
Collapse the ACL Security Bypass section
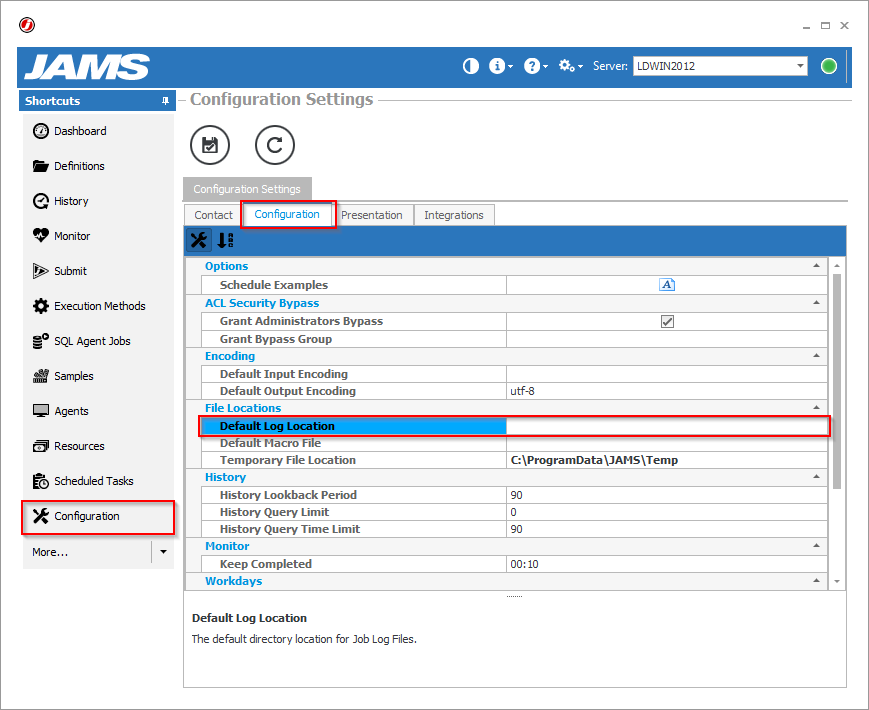[816, 303]
